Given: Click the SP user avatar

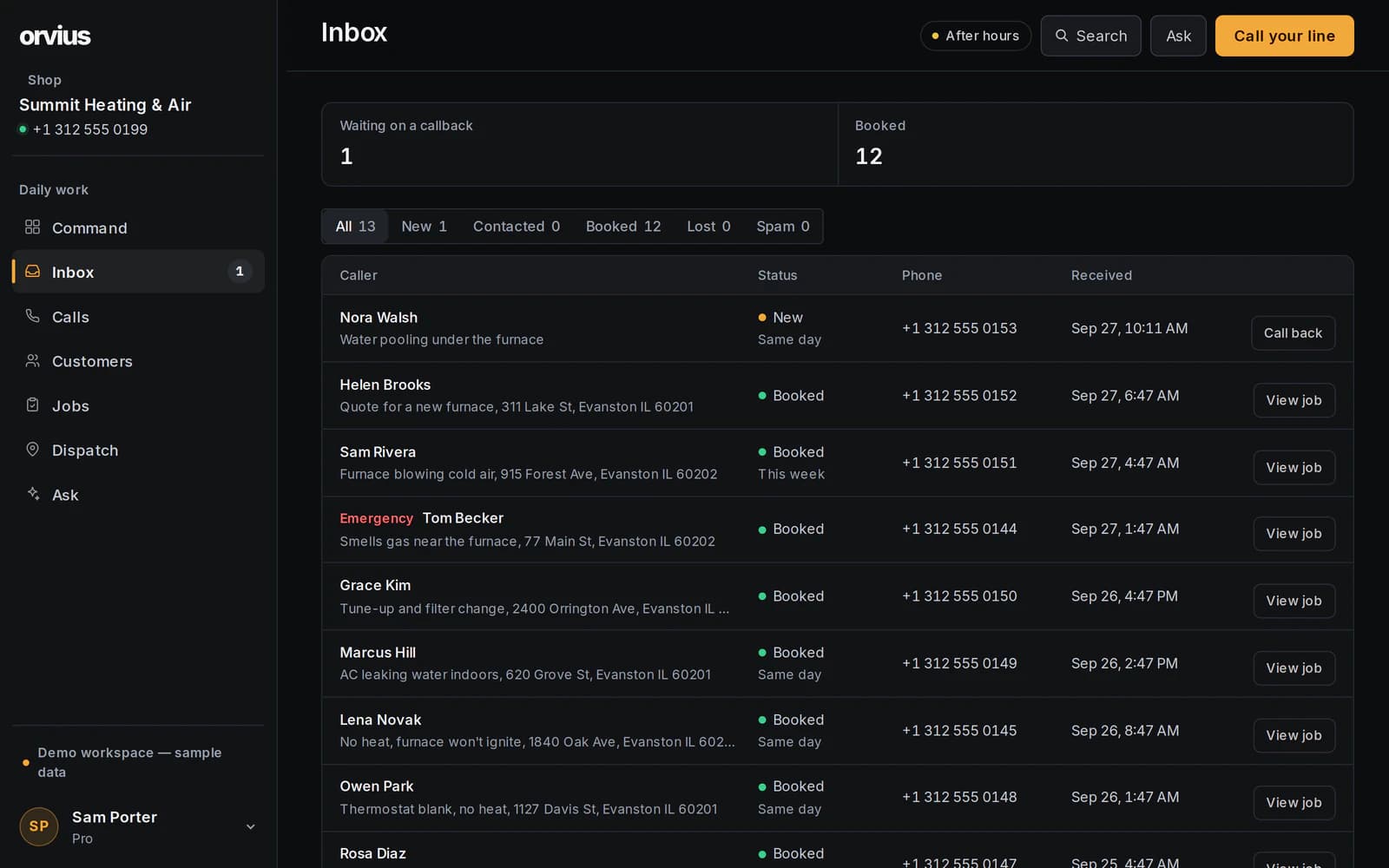Looking at the screenshot, I should pos(39,826).
